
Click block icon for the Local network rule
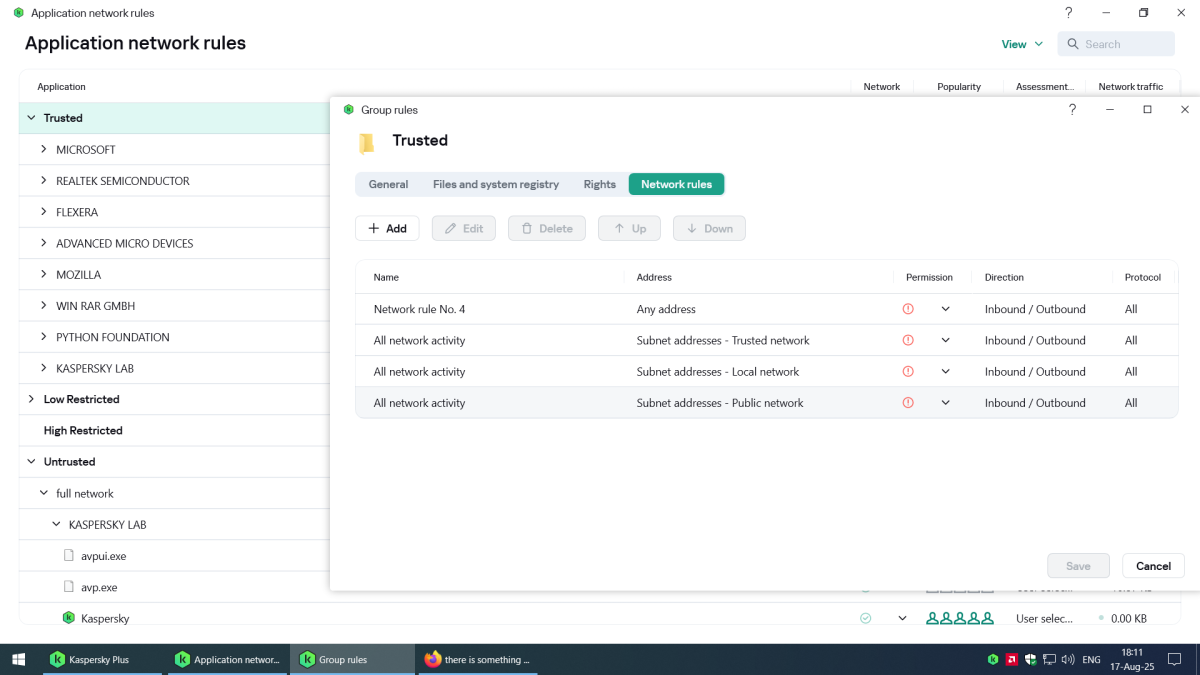click(908, 371)
